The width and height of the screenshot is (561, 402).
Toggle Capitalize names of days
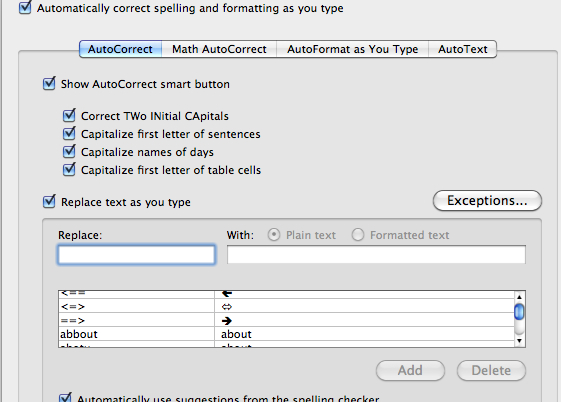coord(69,151)
